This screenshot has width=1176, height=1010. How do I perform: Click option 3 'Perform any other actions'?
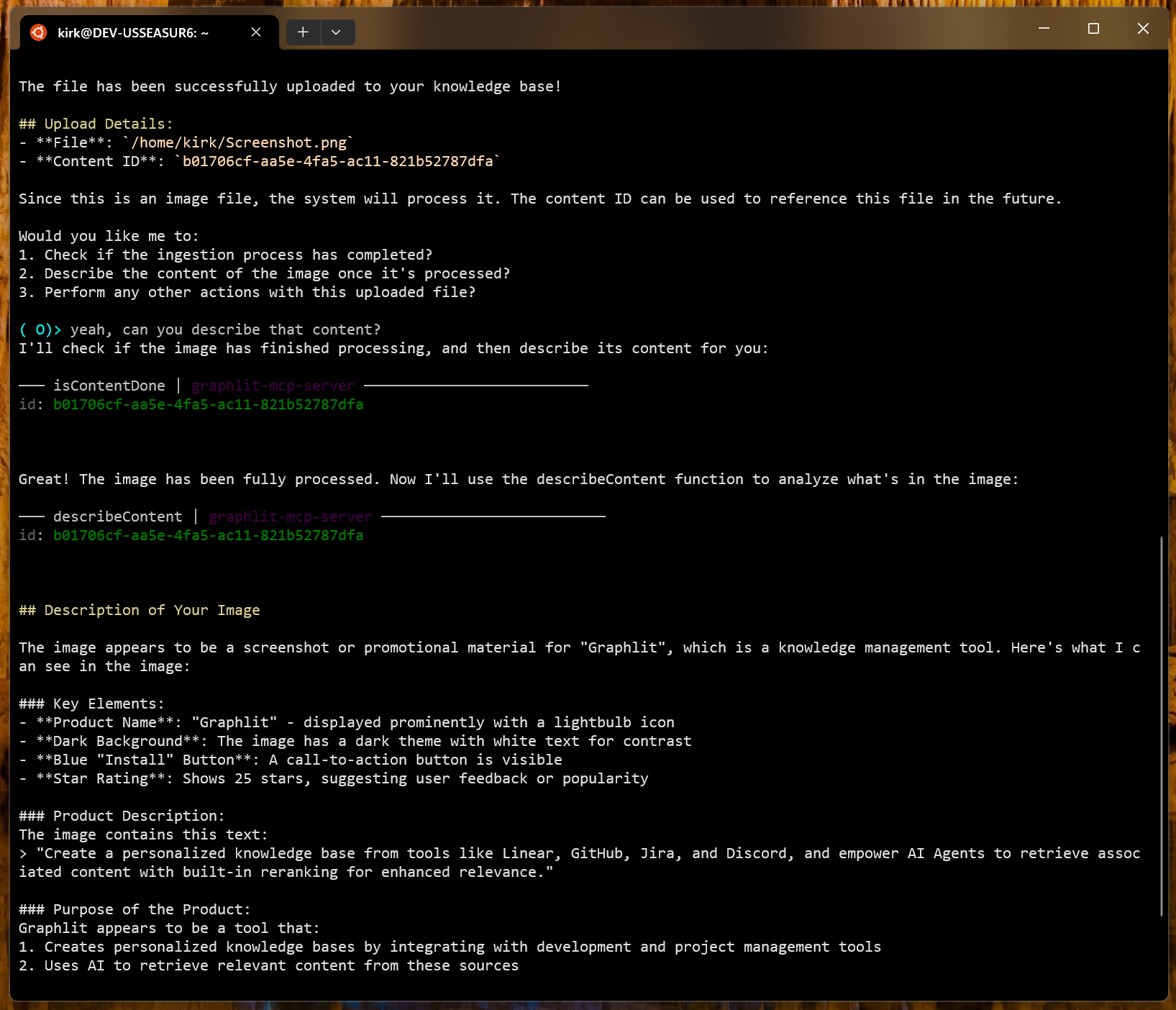[x=247, y=292]
